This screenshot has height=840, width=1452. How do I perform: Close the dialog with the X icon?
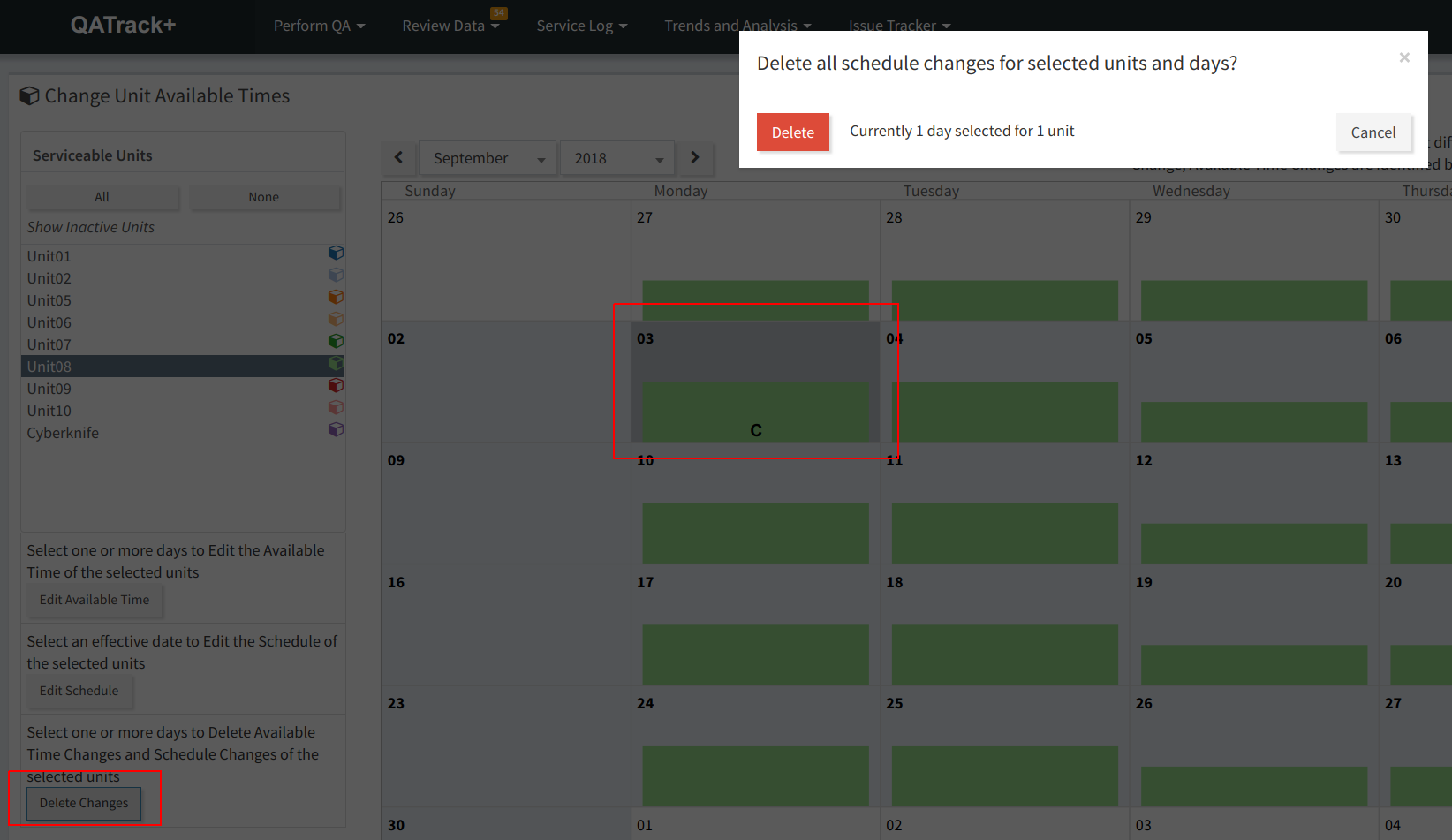tap(1404, 57)
